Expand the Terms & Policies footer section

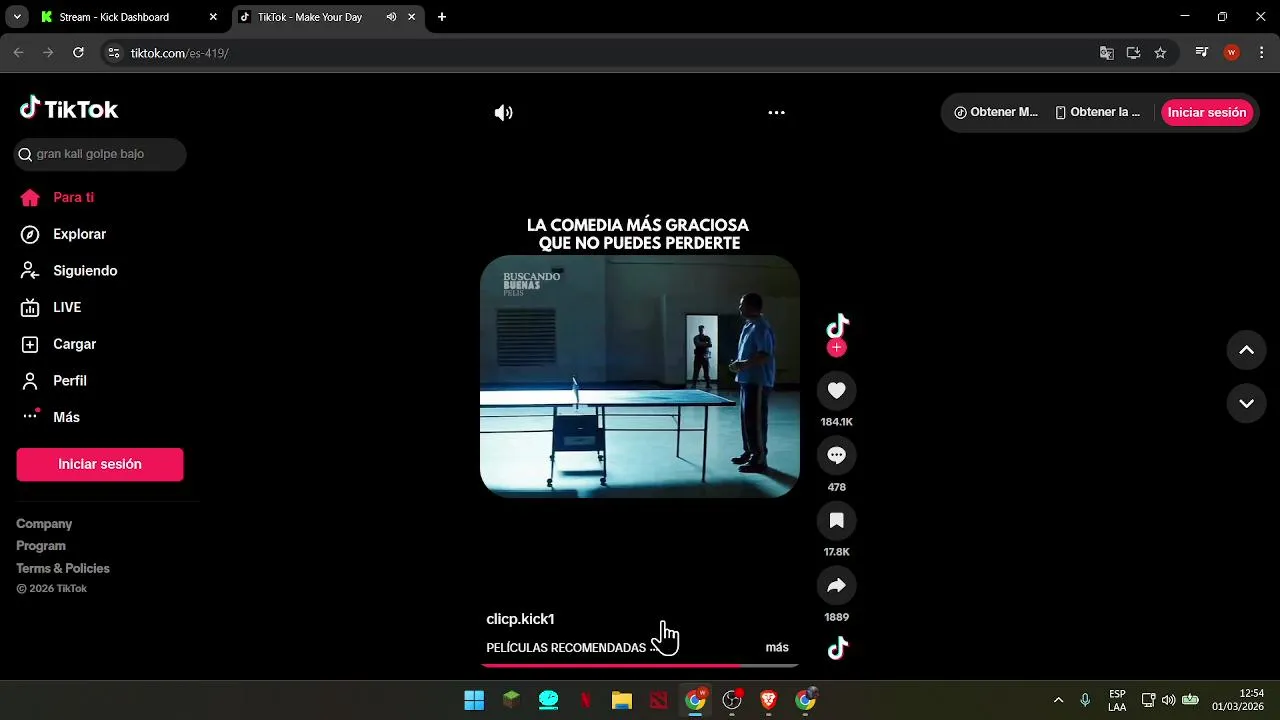click(x=63, y=568)
